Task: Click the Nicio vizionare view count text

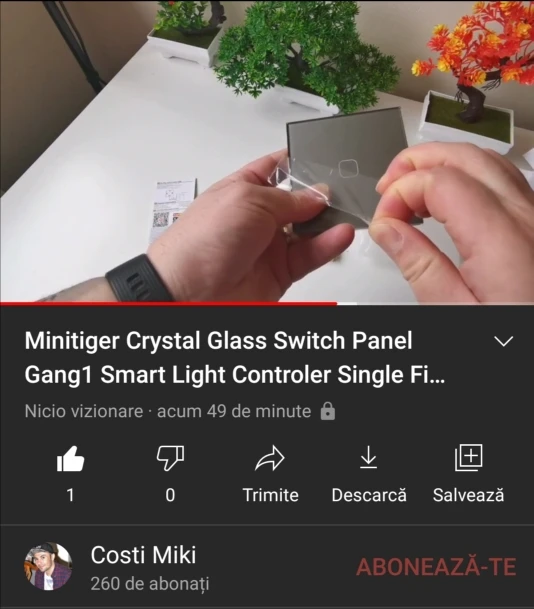Action: 84,411
